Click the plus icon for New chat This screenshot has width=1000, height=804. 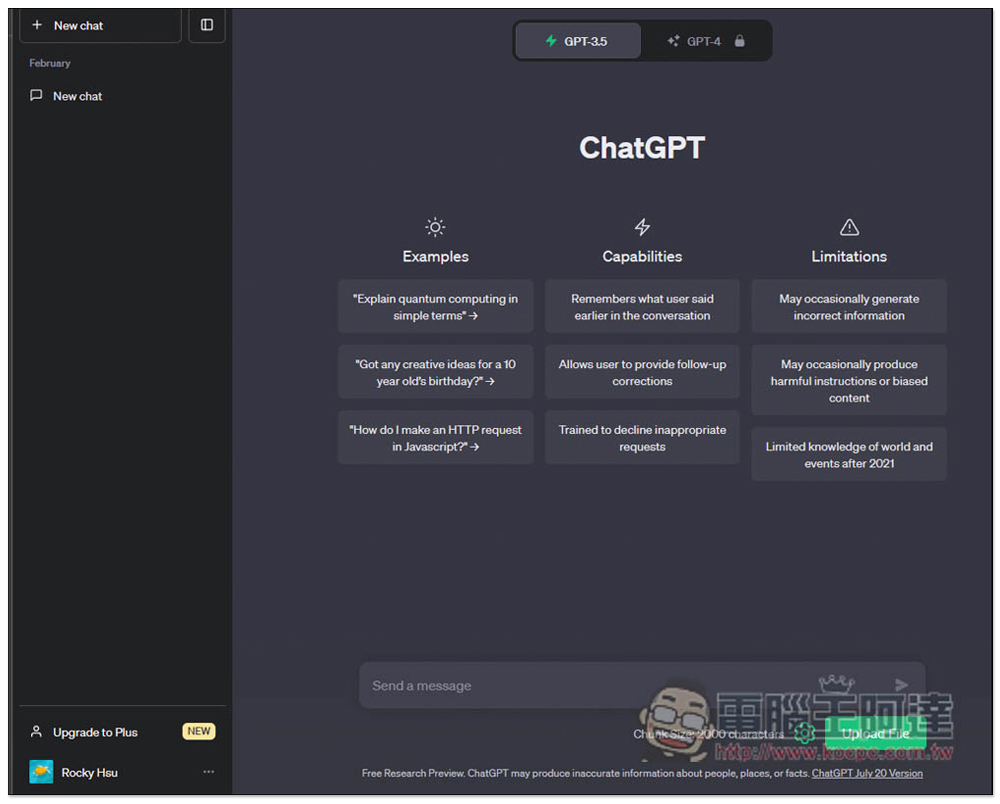tap(37, 25)
